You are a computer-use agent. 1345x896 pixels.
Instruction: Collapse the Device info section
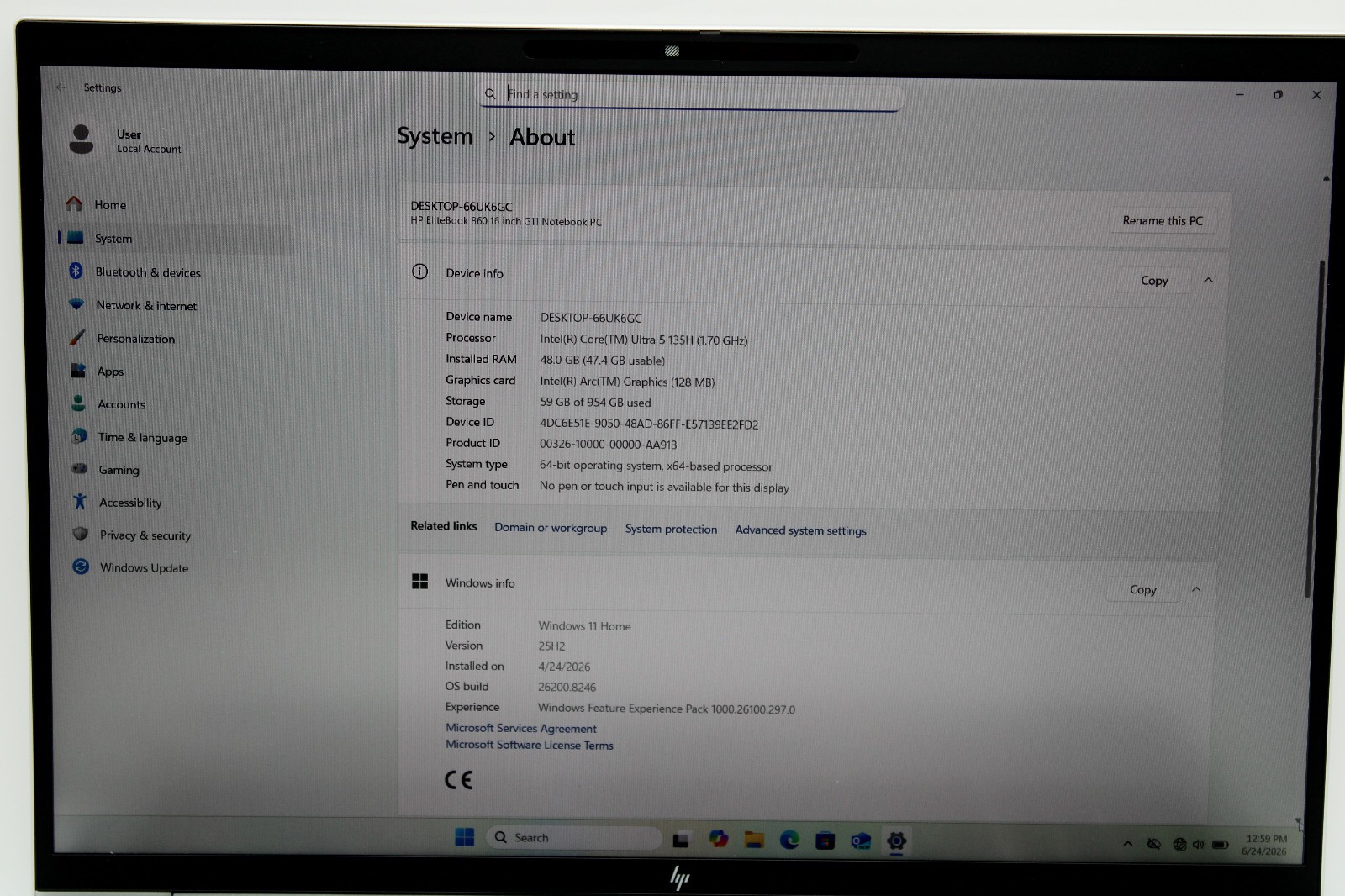pyautogui.click(x=1208, y=281)
